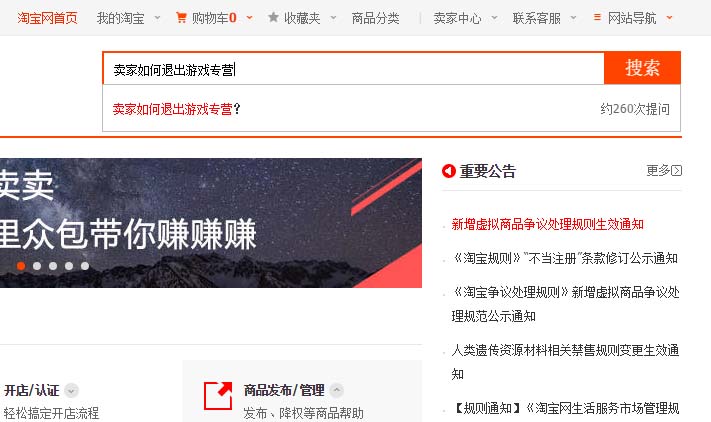Click the red 重要公告 speaker icon
Viewport: 711px width, 422px height.
tap(448, 171)
